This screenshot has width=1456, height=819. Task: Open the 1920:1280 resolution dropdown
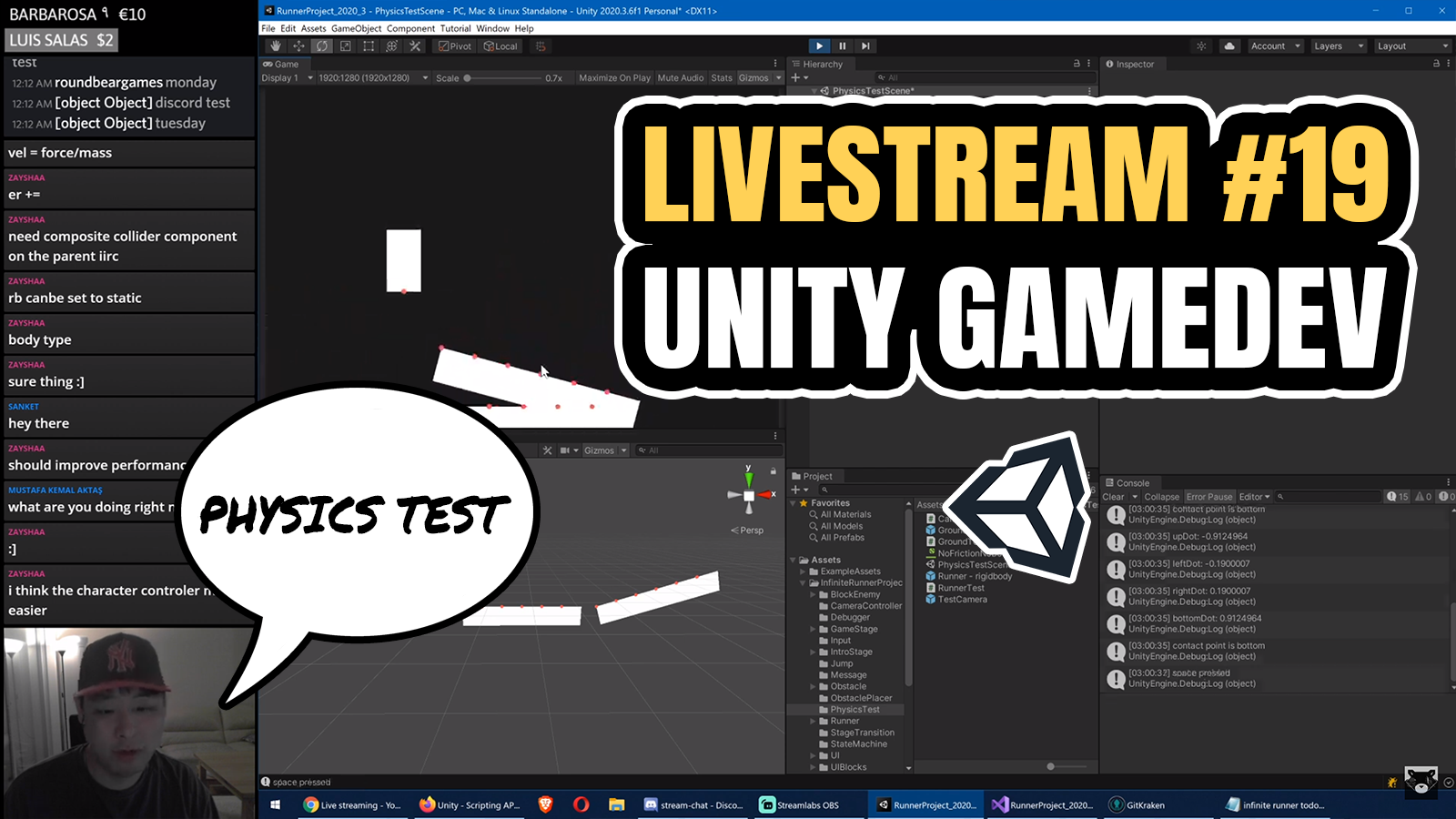coord(373,78)
